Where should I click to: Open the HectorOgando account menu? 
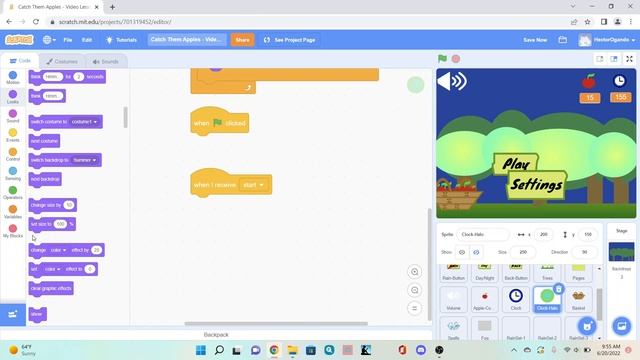pyautogui.click(x=607, y=40)
